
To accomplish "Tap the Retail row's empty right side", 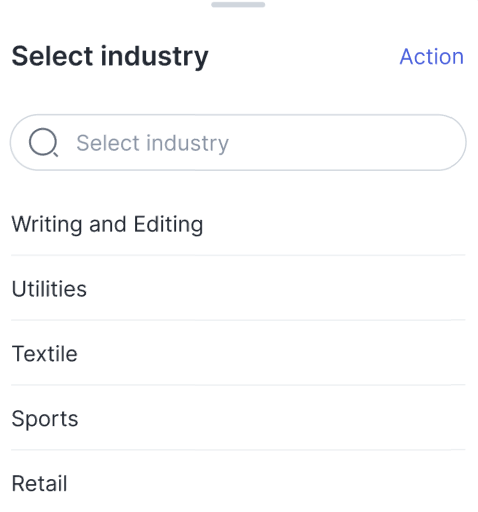I will pos(267,483).
